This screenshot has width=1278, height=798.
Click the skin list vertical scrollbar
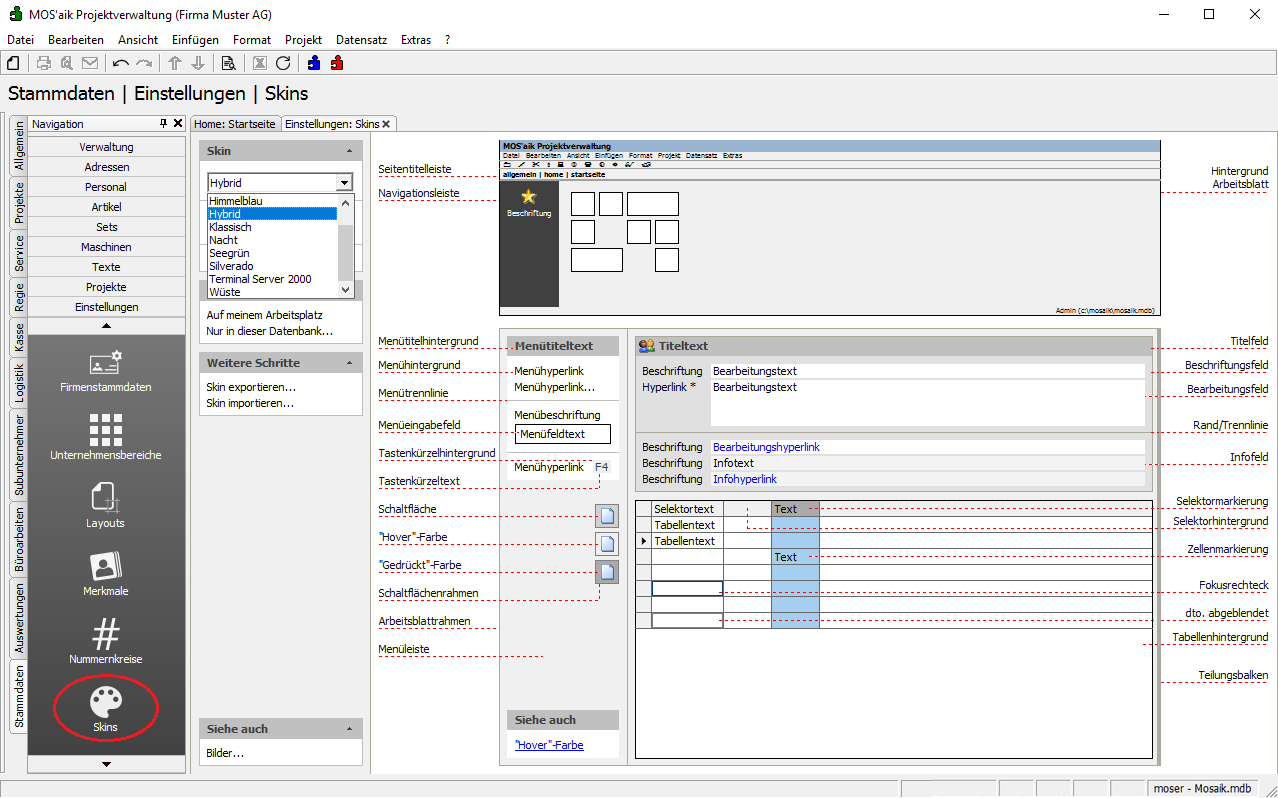(x=345, y=246)
